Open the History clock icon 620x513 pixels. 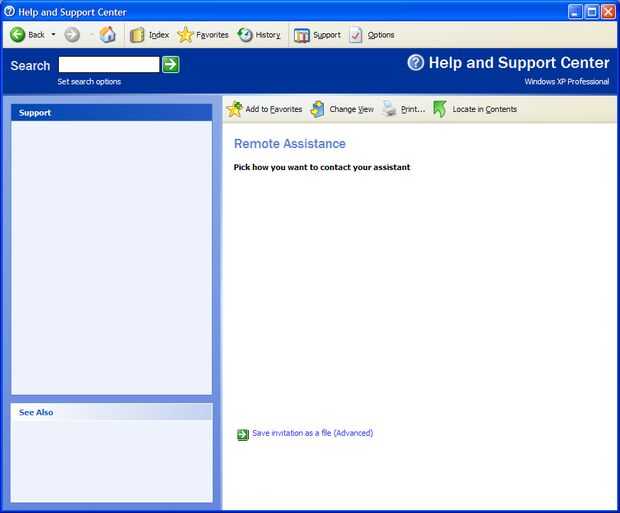click(245, 35)
